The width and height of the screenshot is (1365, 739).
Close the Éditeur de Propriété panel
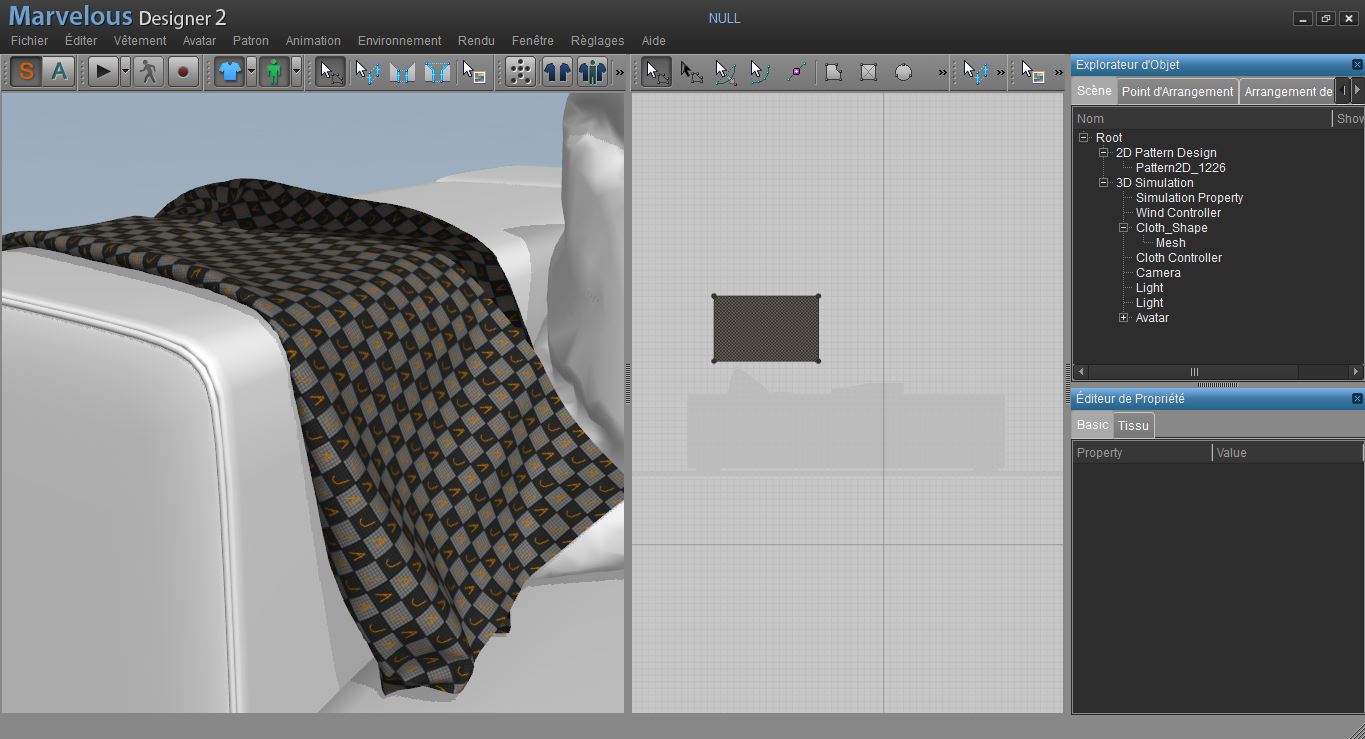point(1357,399)
